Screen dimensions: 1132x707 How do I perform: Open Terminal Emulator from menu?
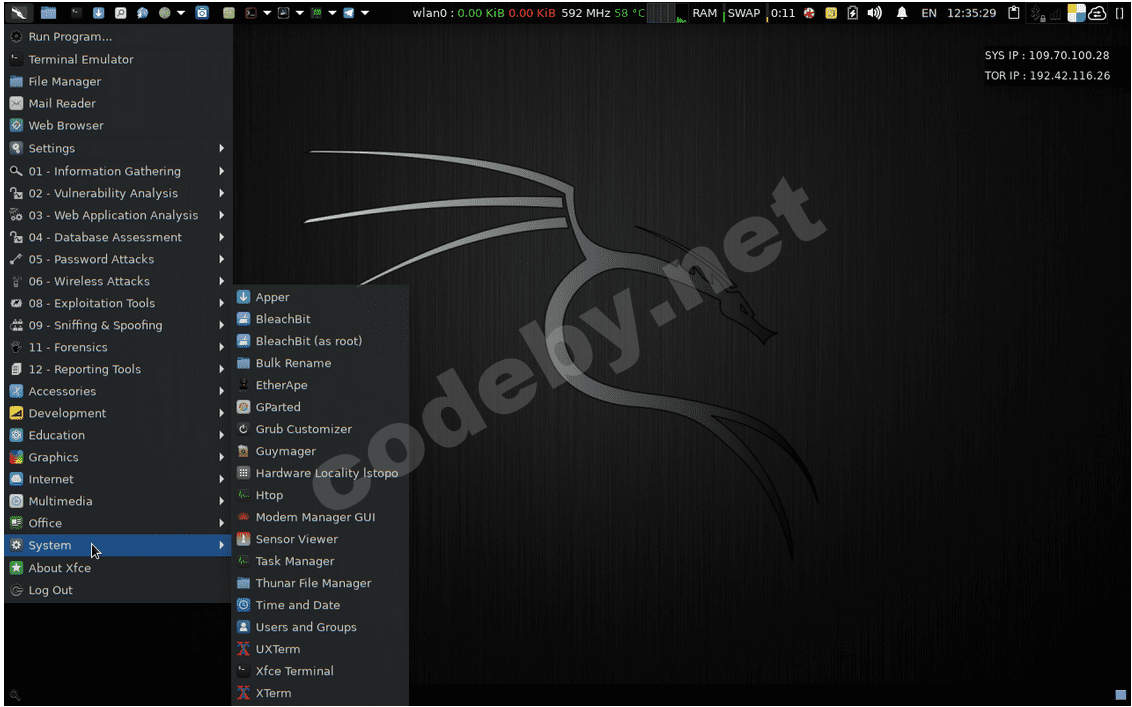pyautogui.click(x=80, y=59)
